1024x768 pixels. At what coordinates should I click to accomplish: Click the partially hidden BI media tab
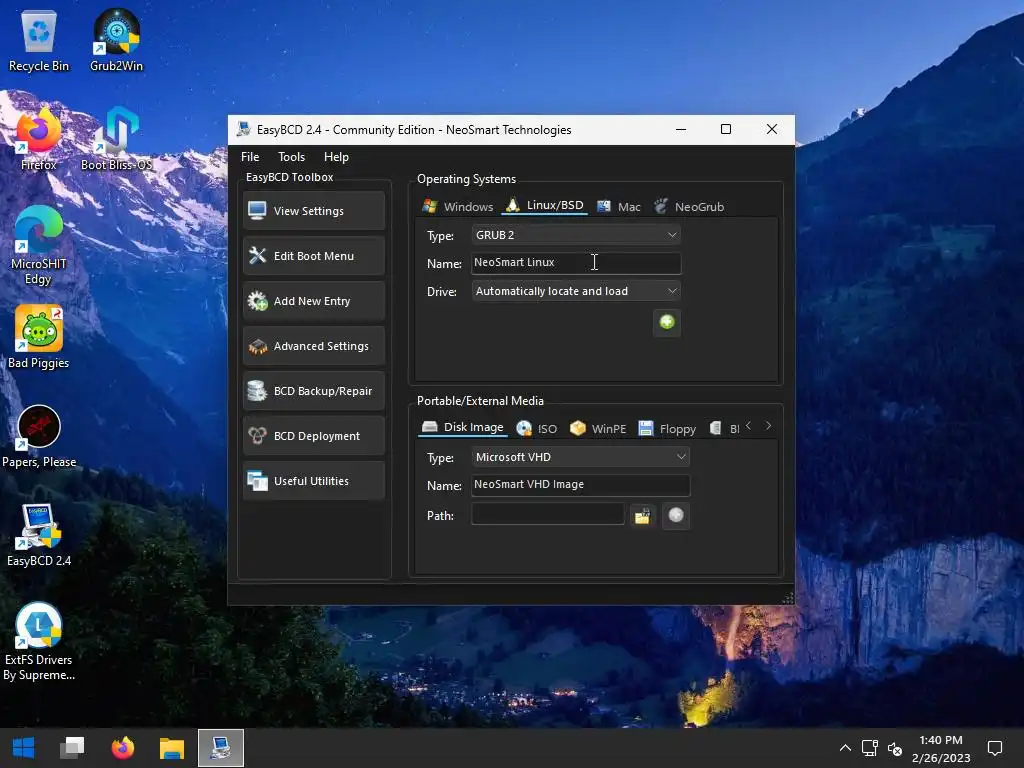(x=724, y=428)
